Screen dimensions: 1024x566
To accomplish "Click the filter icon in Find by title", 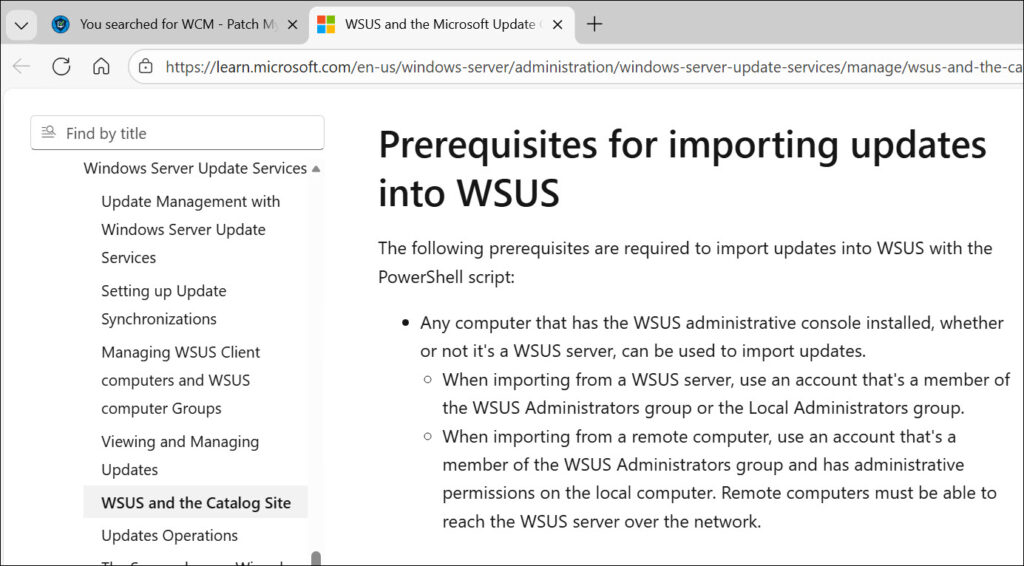I will click(x=47, y=133).
